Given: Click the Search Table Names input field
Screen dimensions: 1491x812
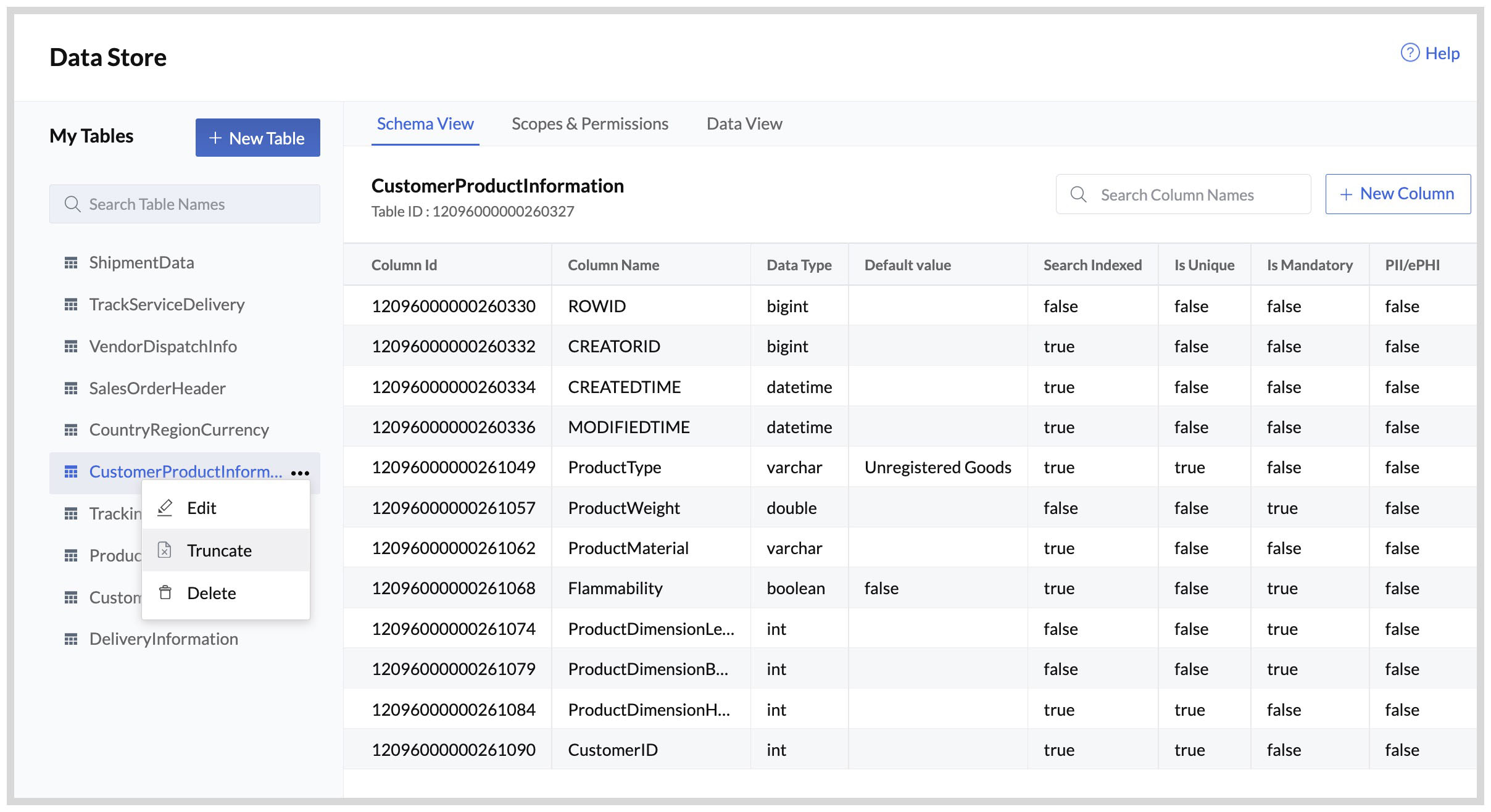Looking at the screenshot, I should click(x=185, y=204).
